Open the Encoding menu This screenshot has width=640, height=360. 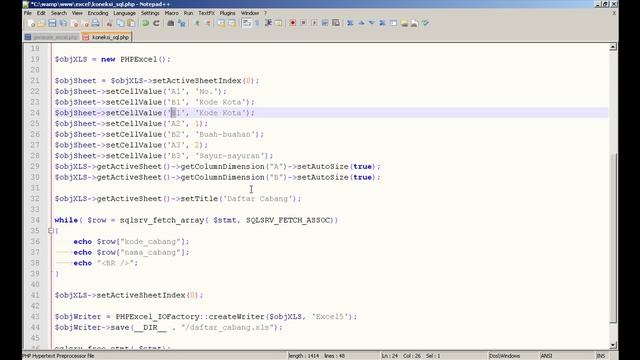(x=98, y=13)
